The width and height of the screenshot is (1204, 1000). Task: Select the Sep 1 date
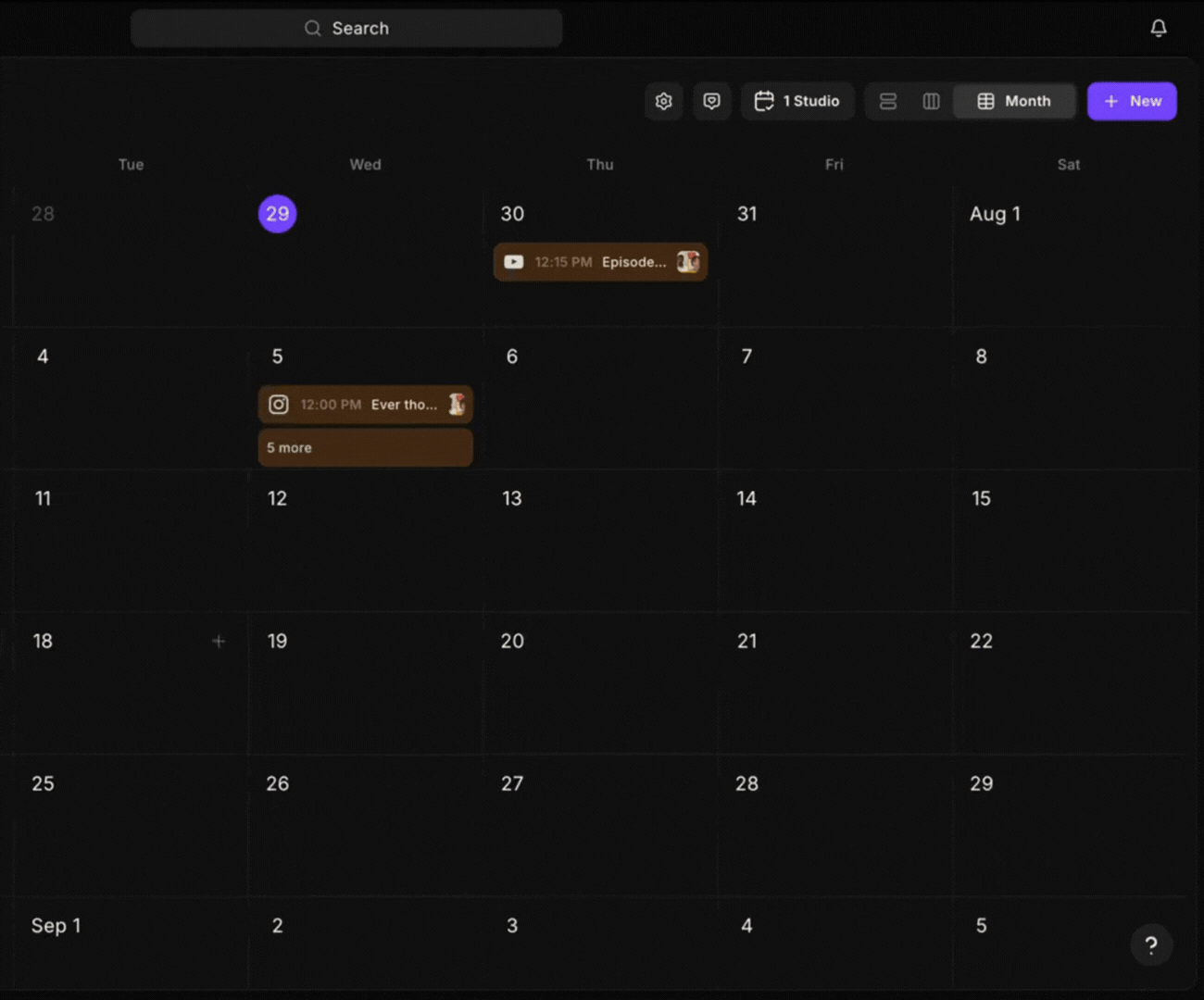pyautogui.click(x=56, y=925)
